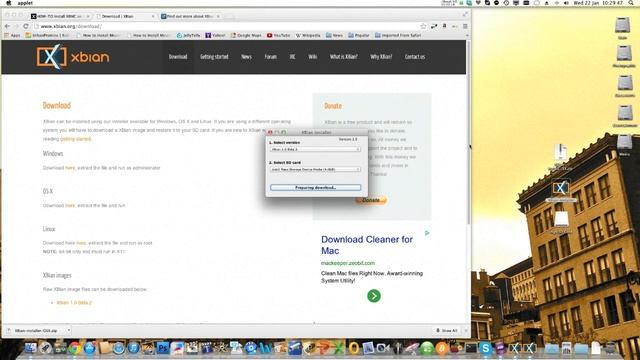Click the OS X download here link

(x=70, y=206)
